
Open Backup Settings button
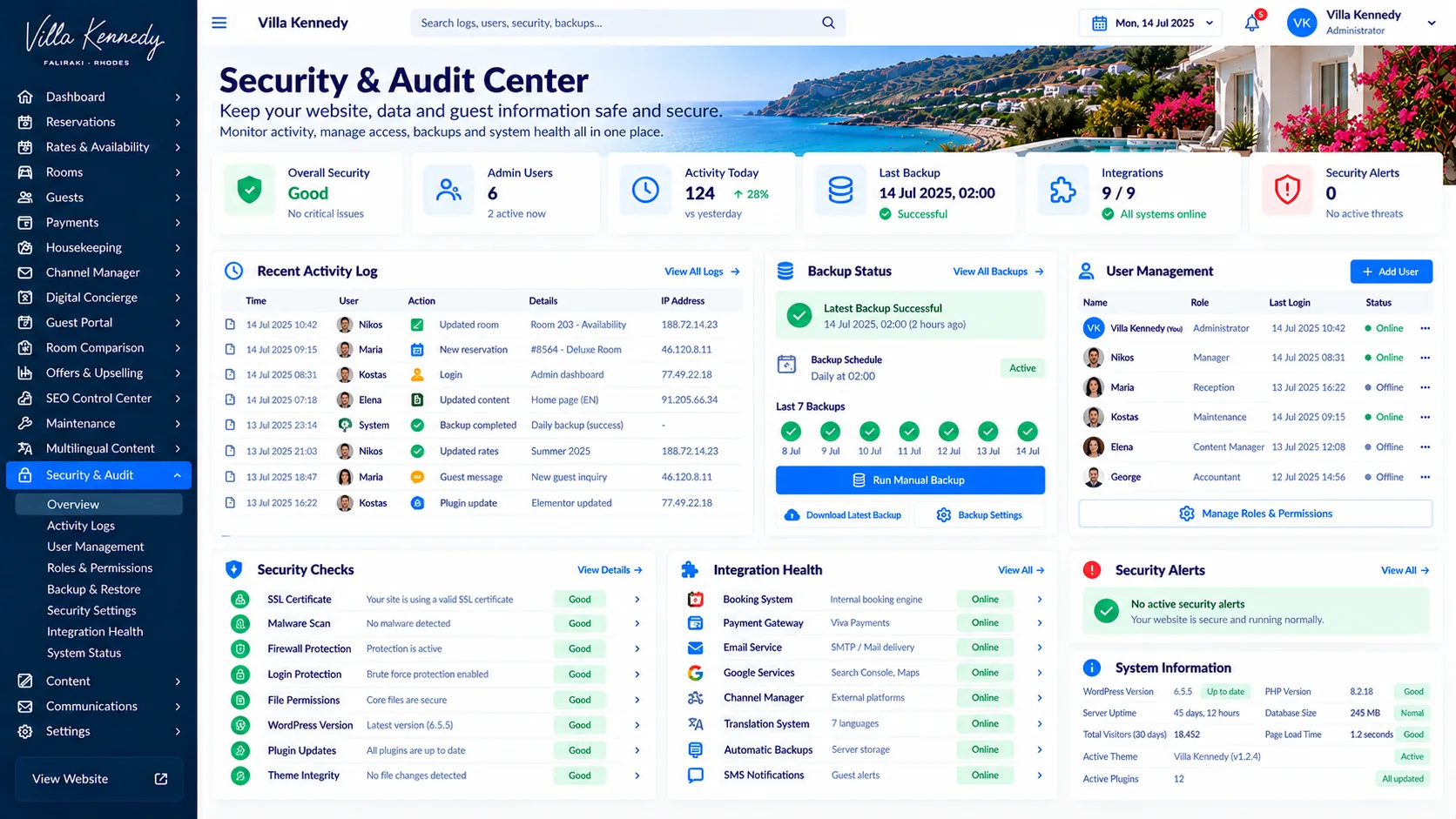(x=979, y=515)
